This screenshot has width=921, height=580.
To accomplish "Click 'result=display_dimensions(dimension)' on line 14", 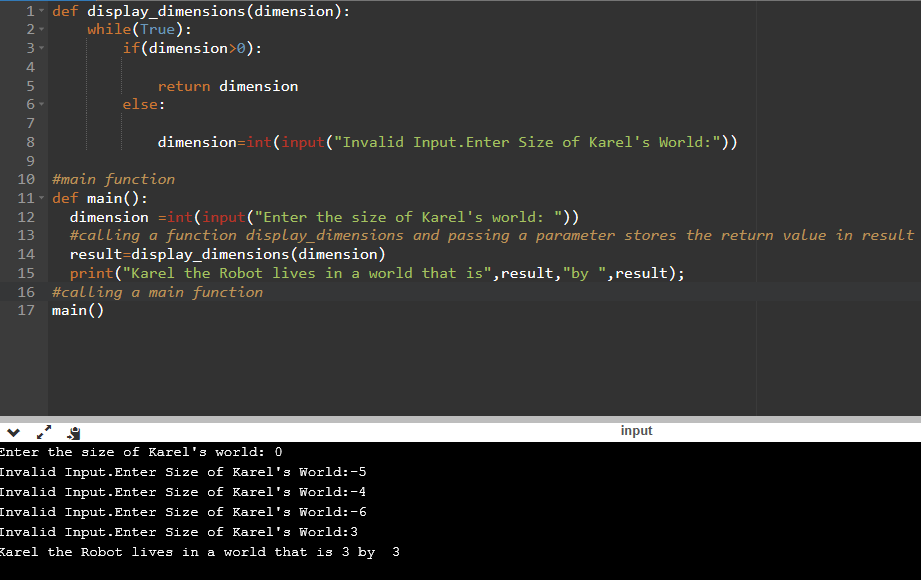I will click(227, 254).
